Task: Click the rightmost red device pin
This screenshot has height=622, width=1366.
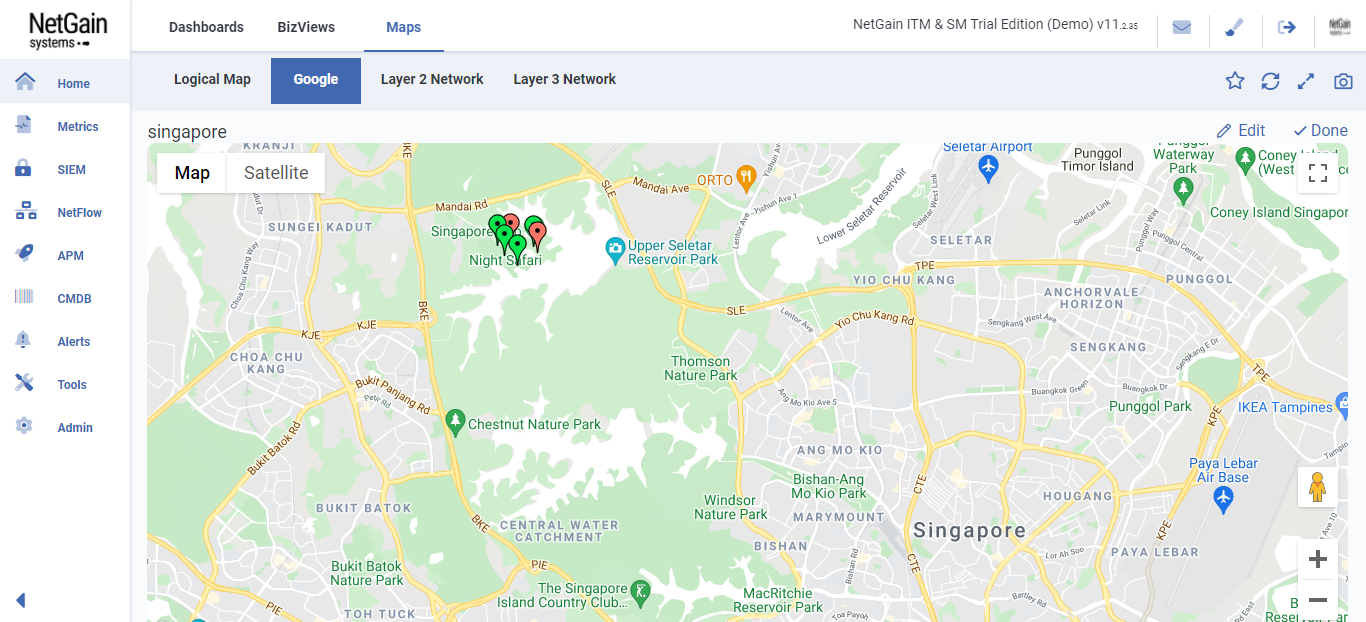Action: point(538,236)
